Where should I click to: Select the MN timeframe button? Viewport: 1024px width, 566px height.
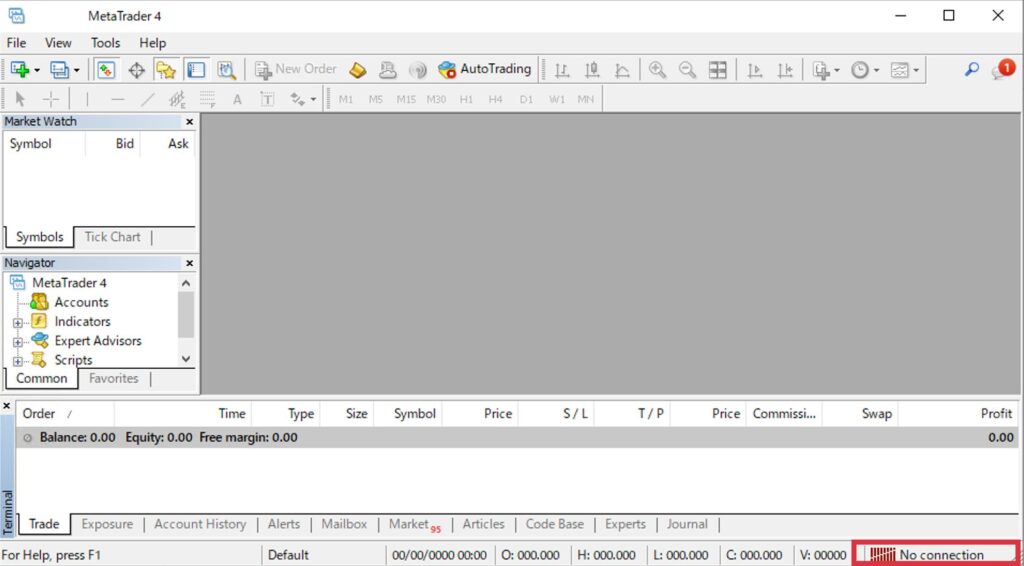[x=586, y=100]
